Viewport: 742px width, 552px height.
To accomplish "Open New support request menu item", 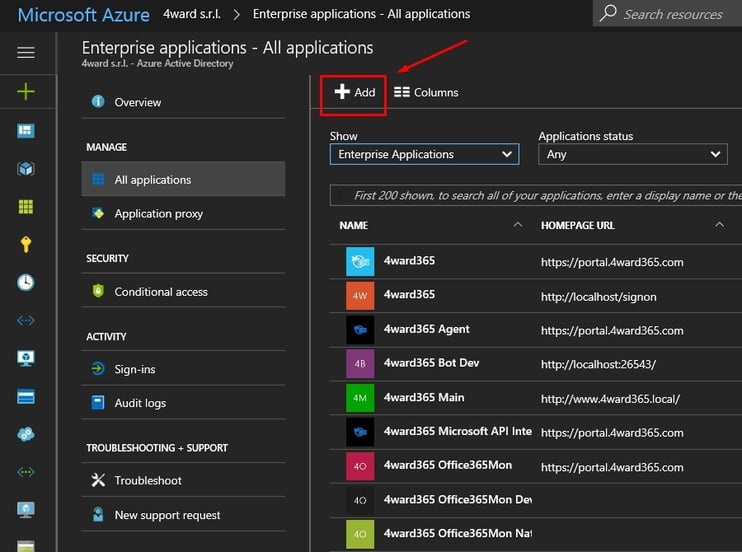I will click(184, 515).
